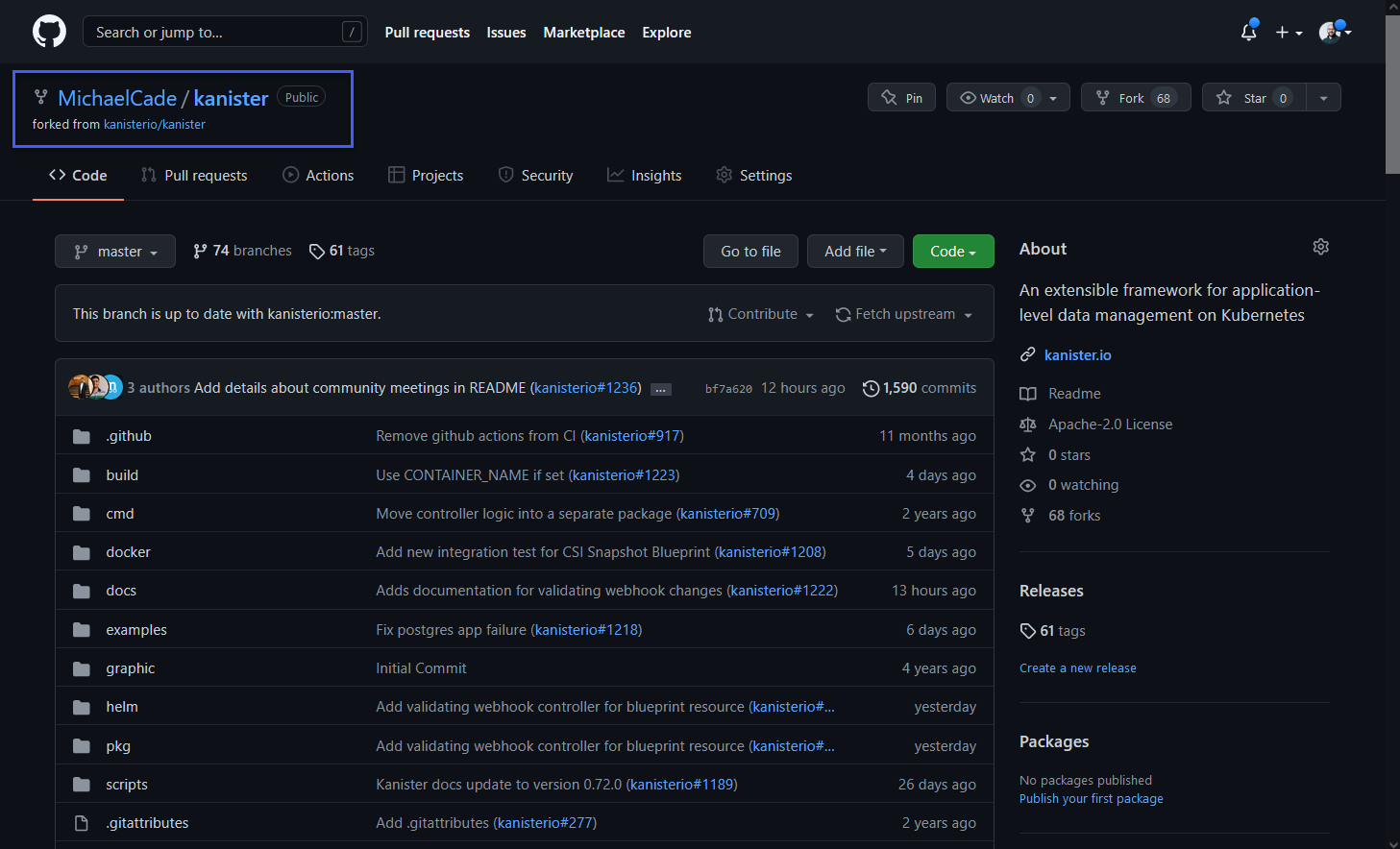Star this repository
This screenshot has width=1400, height=849.
point(1254,98)
